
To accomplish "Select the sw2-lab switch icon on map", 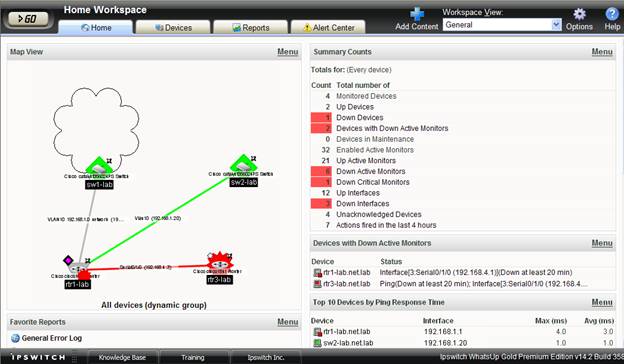I will pyautogui.click(x=244, y=164).
